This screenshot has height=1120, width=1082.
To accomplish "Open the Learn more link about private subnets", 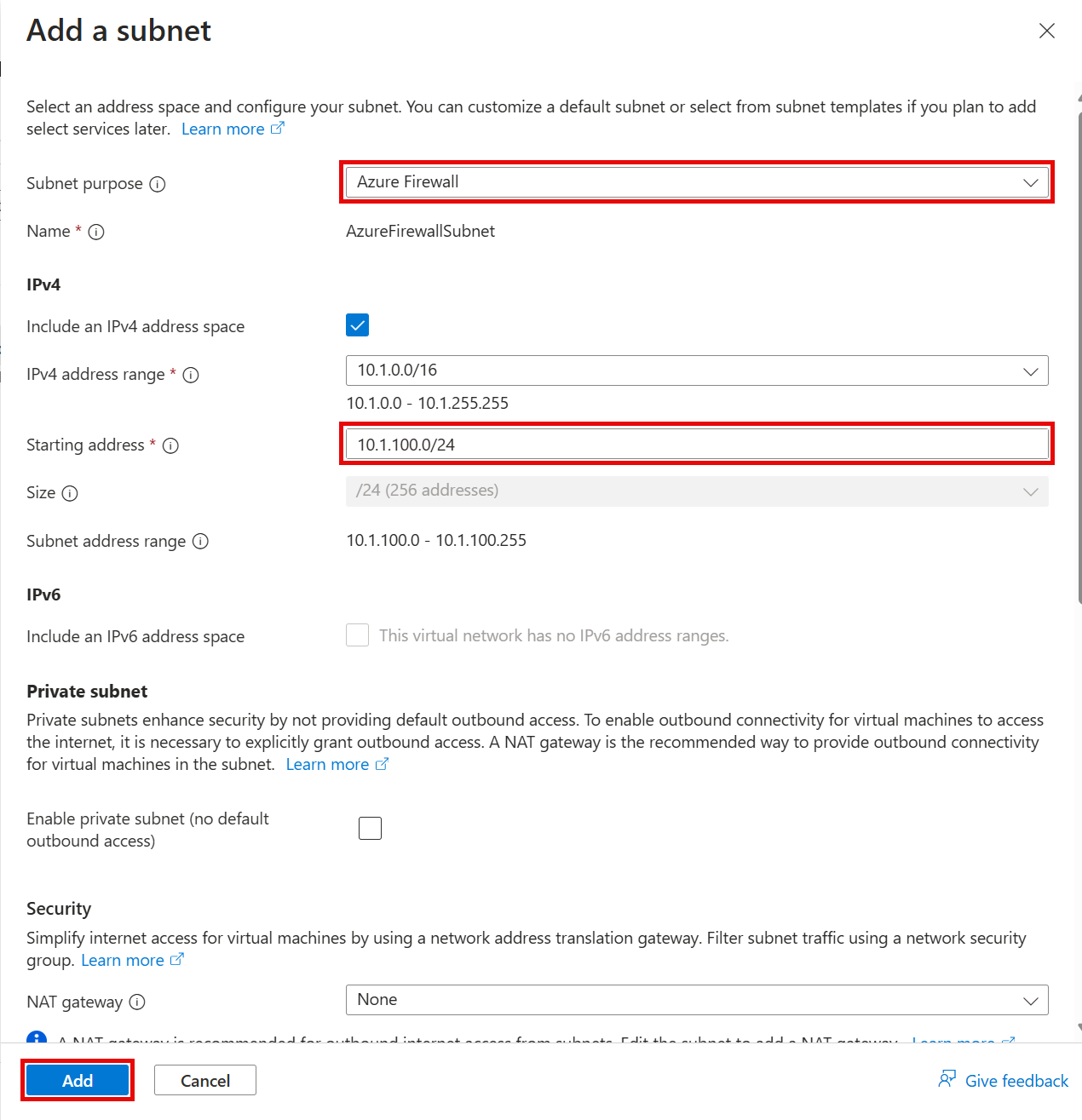I will (328, 764).
